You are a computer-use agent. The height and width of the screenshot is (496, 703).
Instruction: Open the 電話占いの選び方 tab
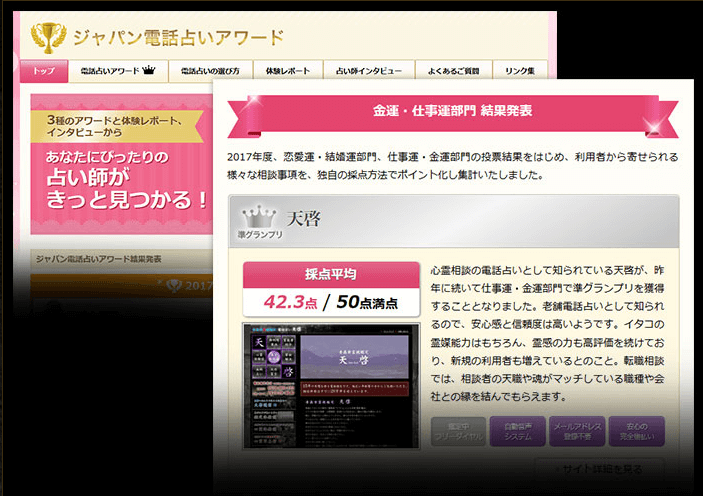pyautogui.click(x=210, y=71)
